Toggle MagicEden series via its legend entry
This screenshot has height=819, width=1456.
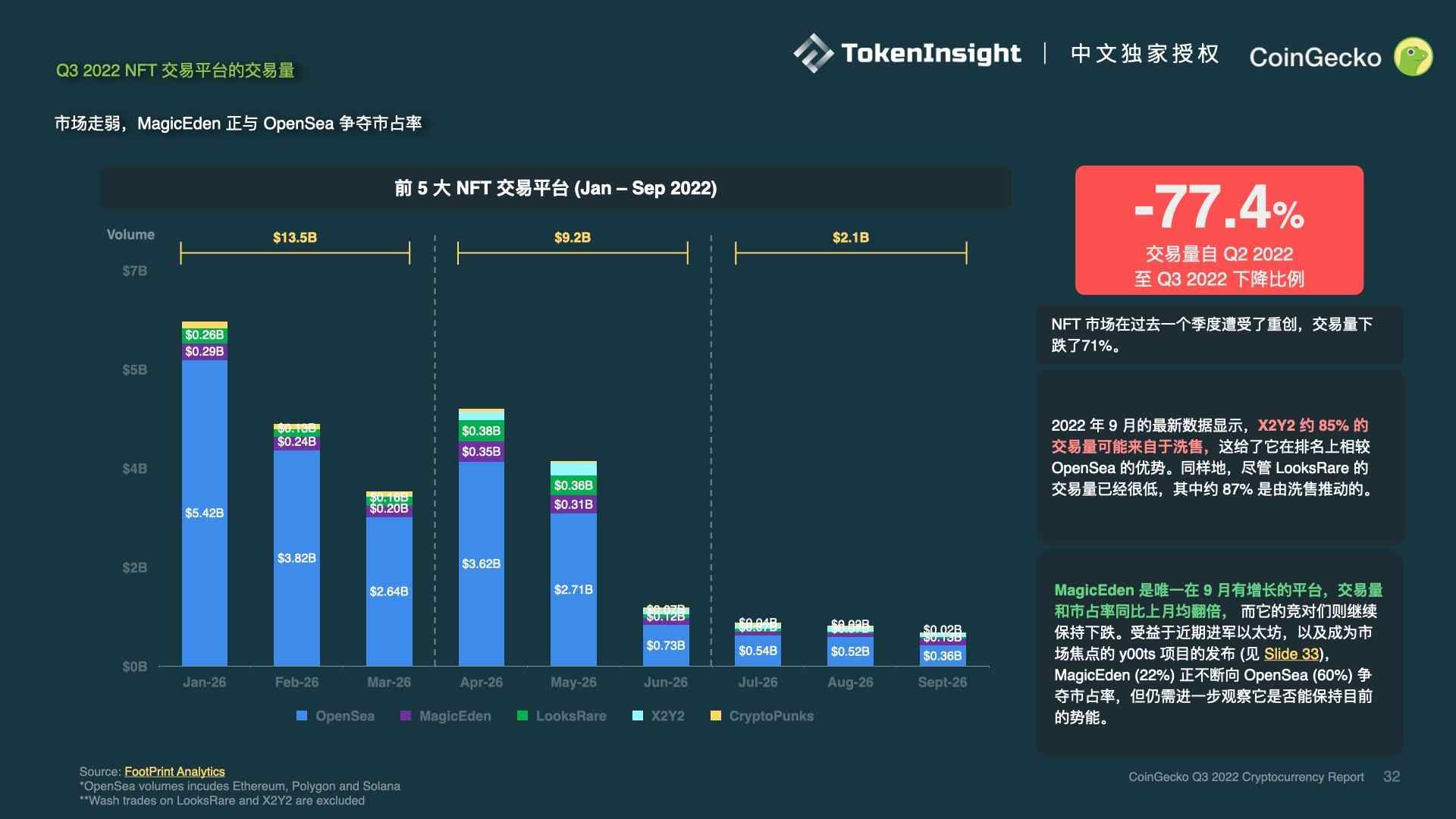click(x=455, y=715)
